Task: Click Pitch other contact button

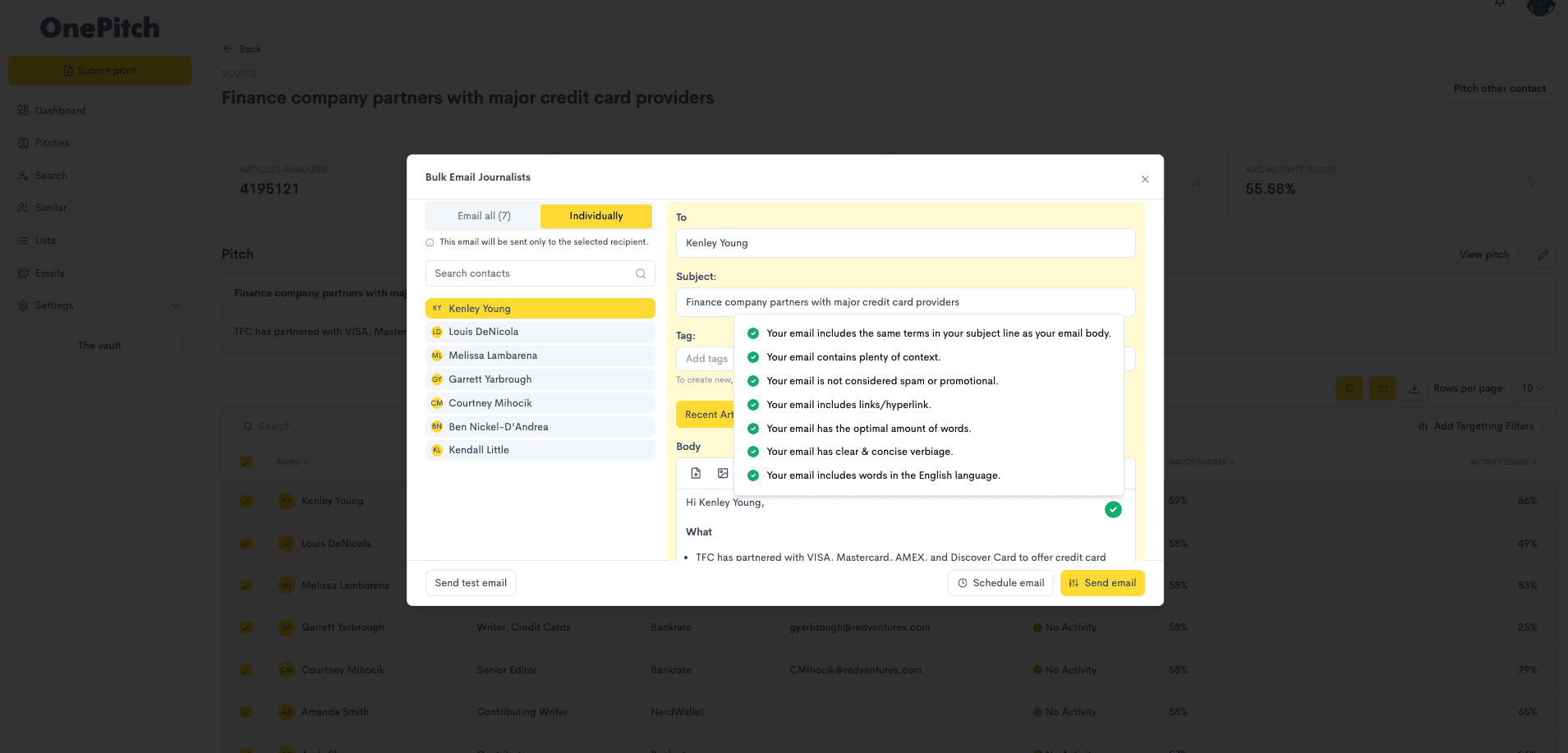Action: click(x=1499, y=89)
